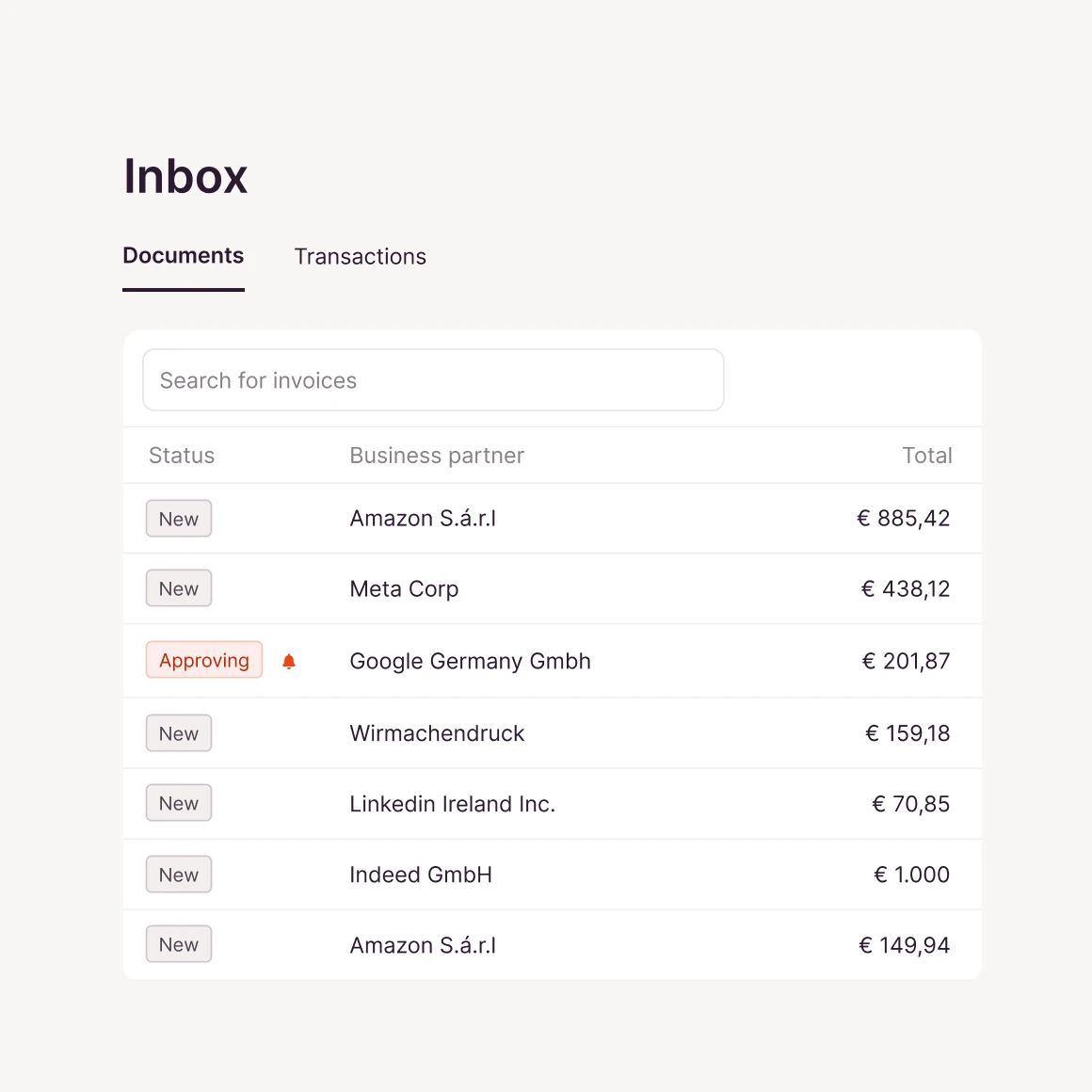Open the Indeed GmbH invoice
This screenshot has height=1092, width=1092.
[x=421, y=875]
